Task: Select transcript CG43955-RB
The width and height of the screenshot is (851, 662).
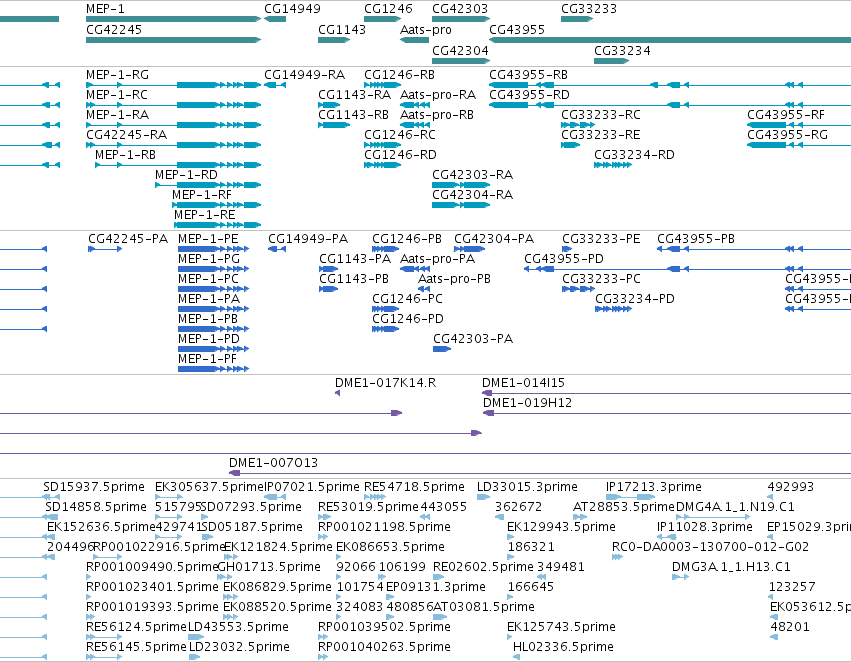Action: (x=670, y=85)
